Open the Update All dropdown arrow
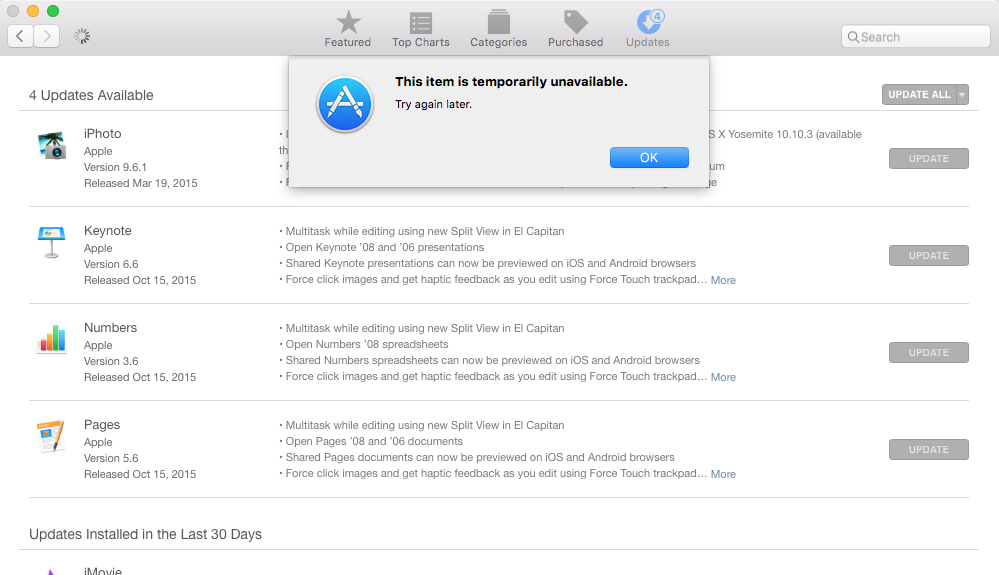The width and height of the screenshot is (999, 575). pyautogui.click(x=962, y=94)
